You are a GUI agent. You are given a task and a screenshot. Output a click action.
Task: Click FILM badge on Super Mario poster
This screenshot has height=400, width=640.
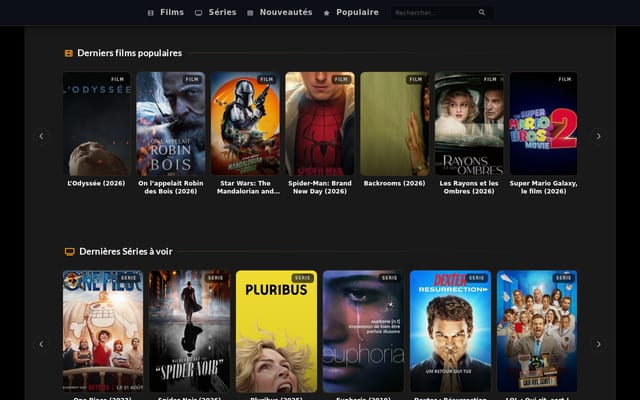point(564,79)
